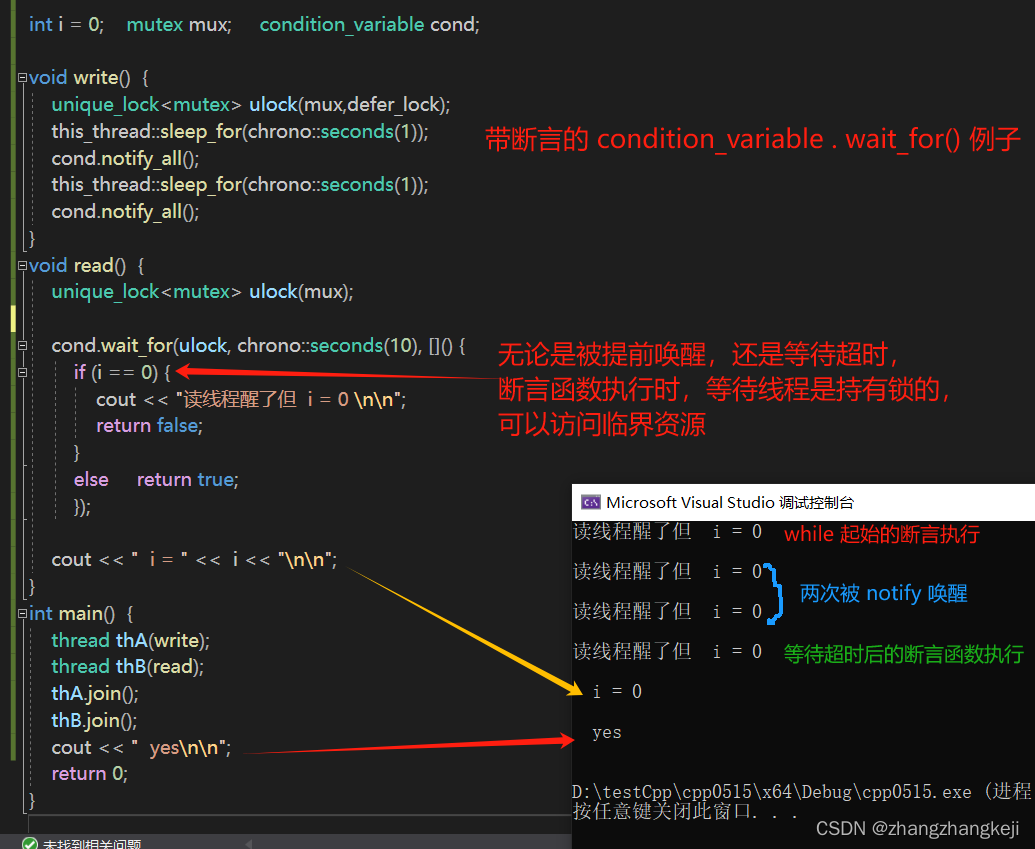
Task: Click the 'cout << " yes\n\n"' line
Action: (x=141, y=747)
